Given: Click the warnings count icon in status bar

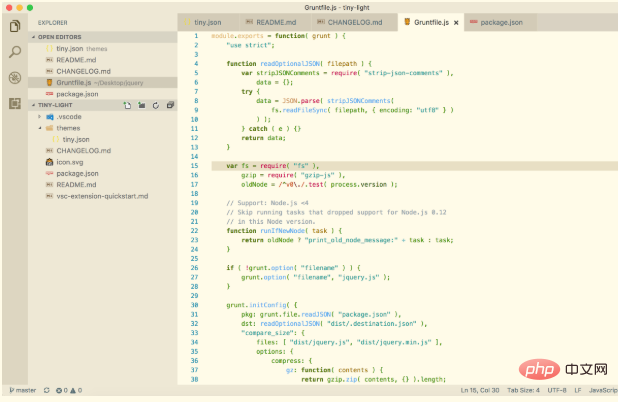Looking at the screenshot, I should (76, 390).
